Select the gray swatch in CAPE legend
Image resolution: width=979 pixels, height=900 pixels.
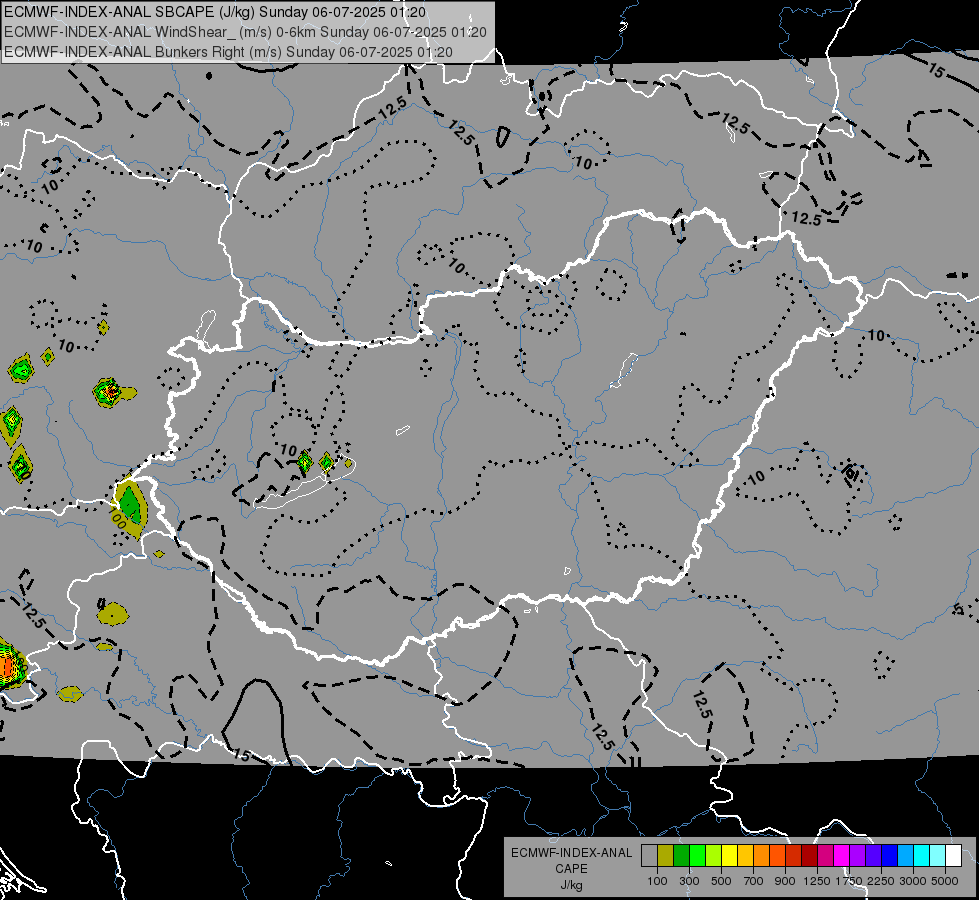(649, 855)
